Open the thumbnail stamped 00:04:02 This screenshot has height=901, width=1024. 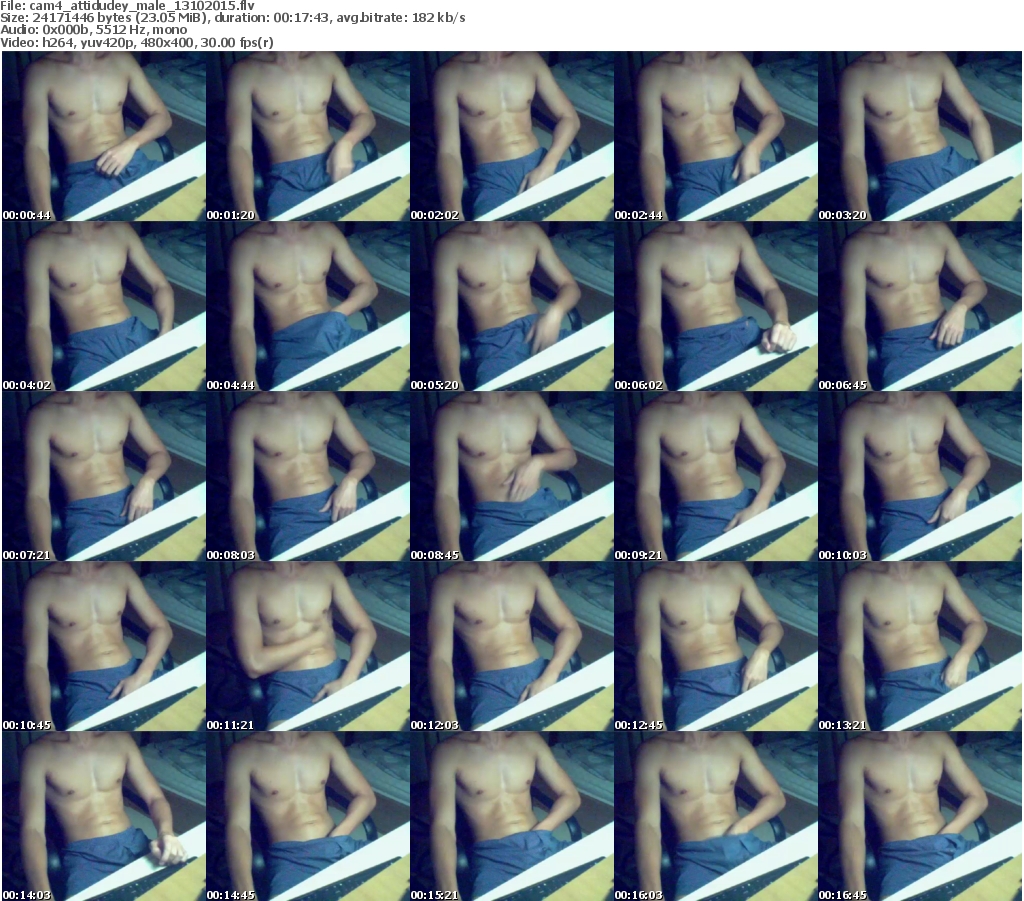pyautogui.click(x=104, y=307)
